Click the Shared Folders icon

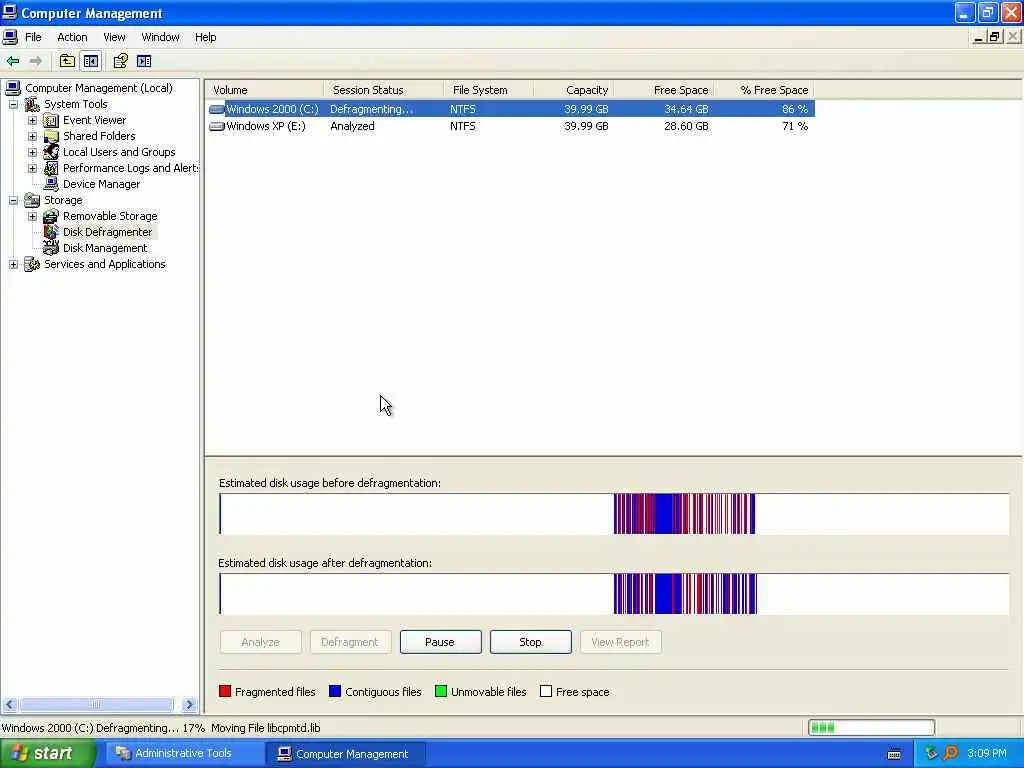click(x=51, y=136)
